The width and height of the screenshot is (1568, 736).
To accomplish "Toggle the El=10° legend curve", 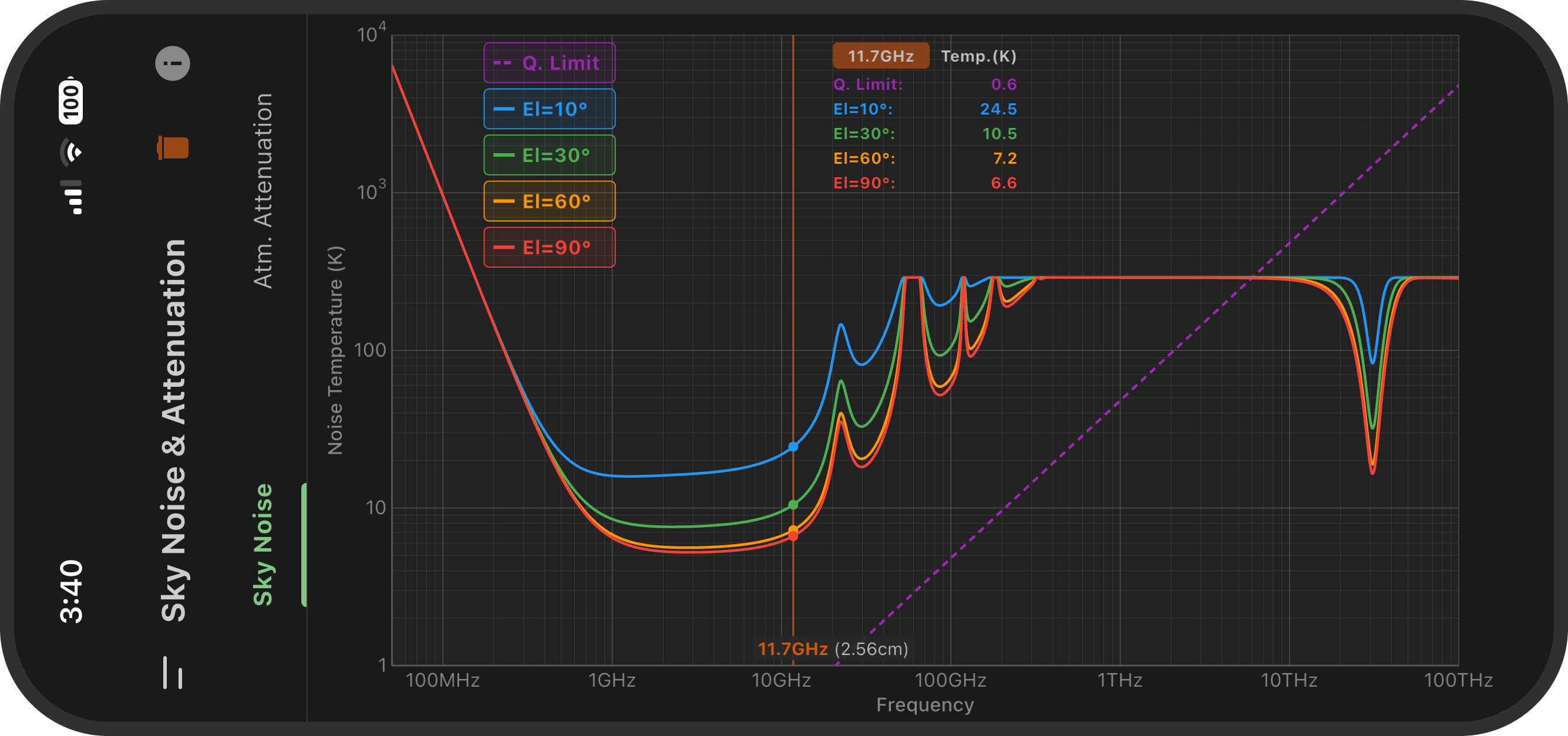I will [549, 109].
